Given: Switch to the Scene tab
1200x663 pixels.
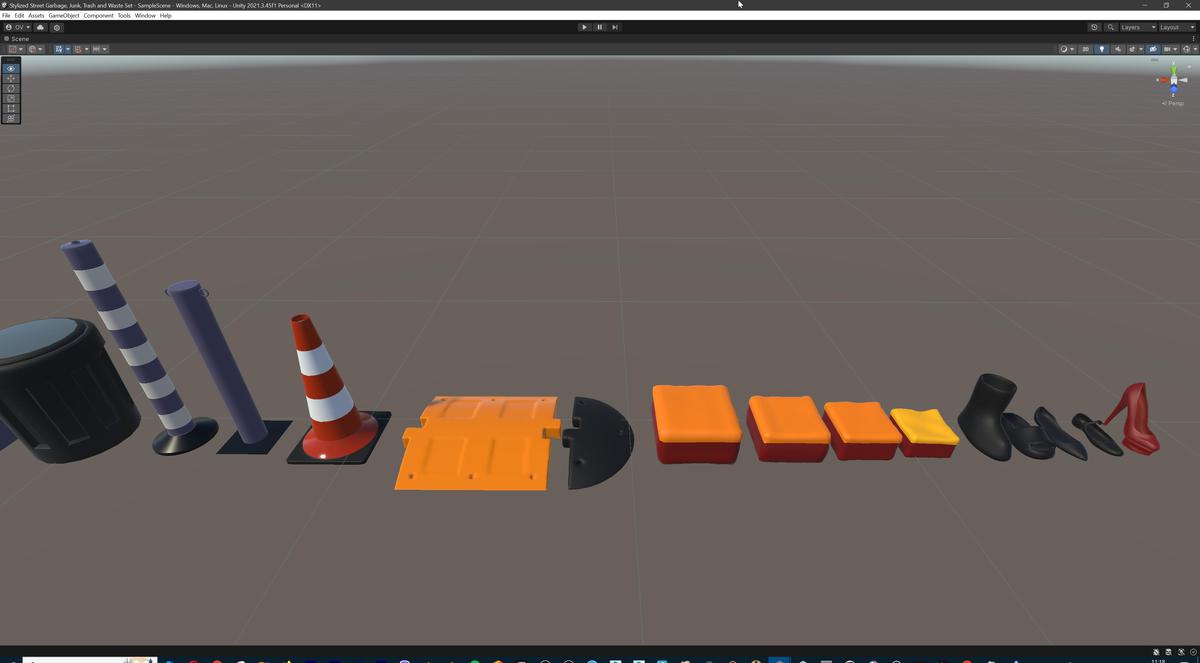Looking at the screenshot, I should [x=16, y=38].
